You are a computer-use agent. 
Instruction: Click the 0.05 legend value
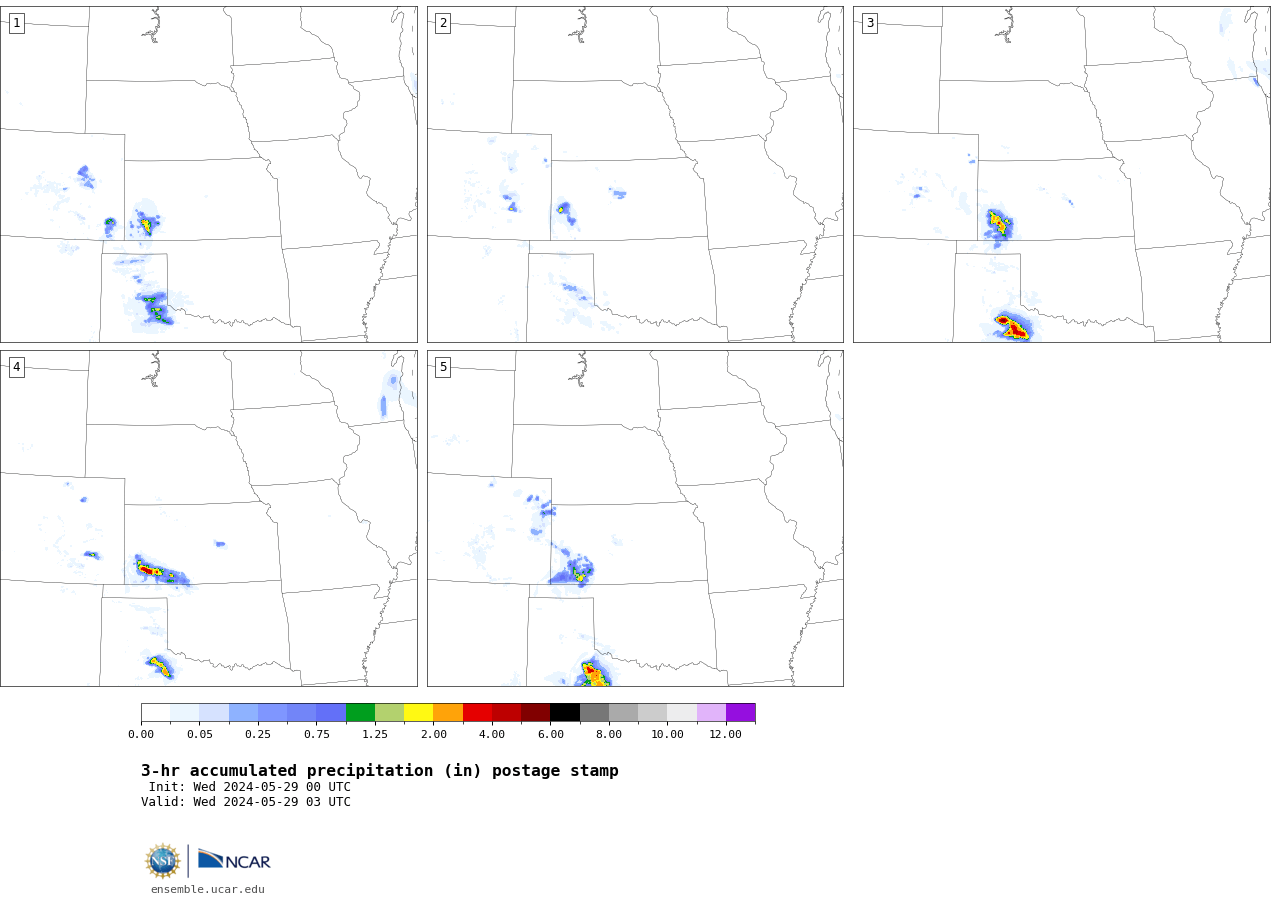[200, 734]
